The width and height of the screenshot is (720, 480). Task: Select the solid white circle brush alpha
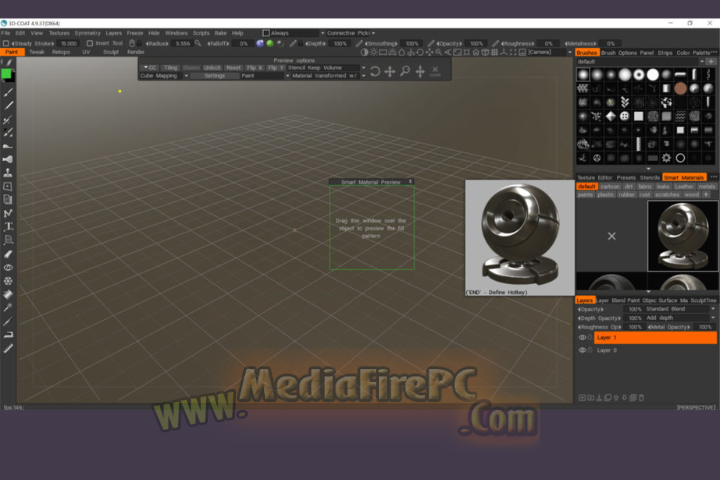point(652,74)
